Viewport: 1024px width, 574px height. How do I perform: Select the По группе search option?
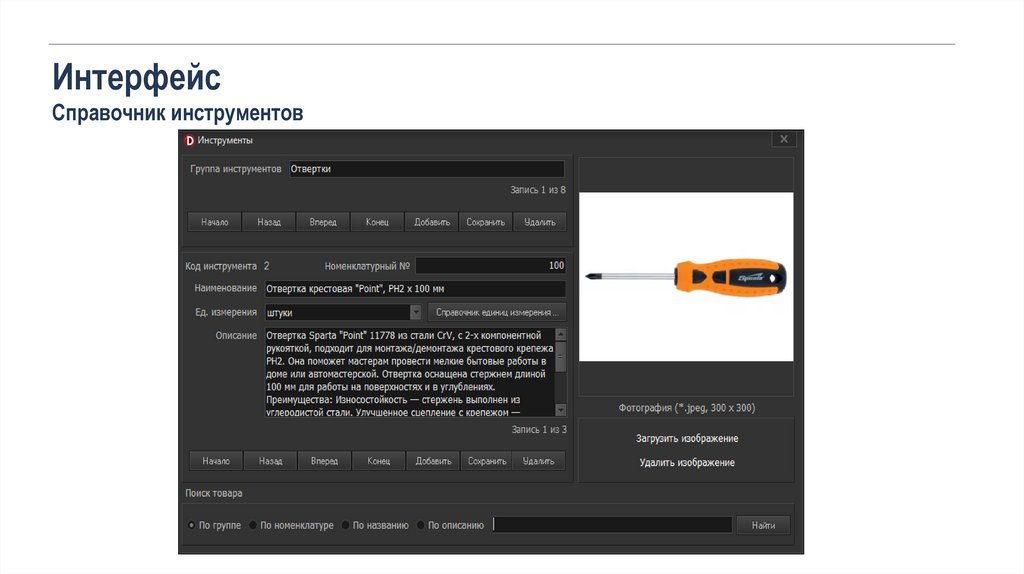[192, 525]
